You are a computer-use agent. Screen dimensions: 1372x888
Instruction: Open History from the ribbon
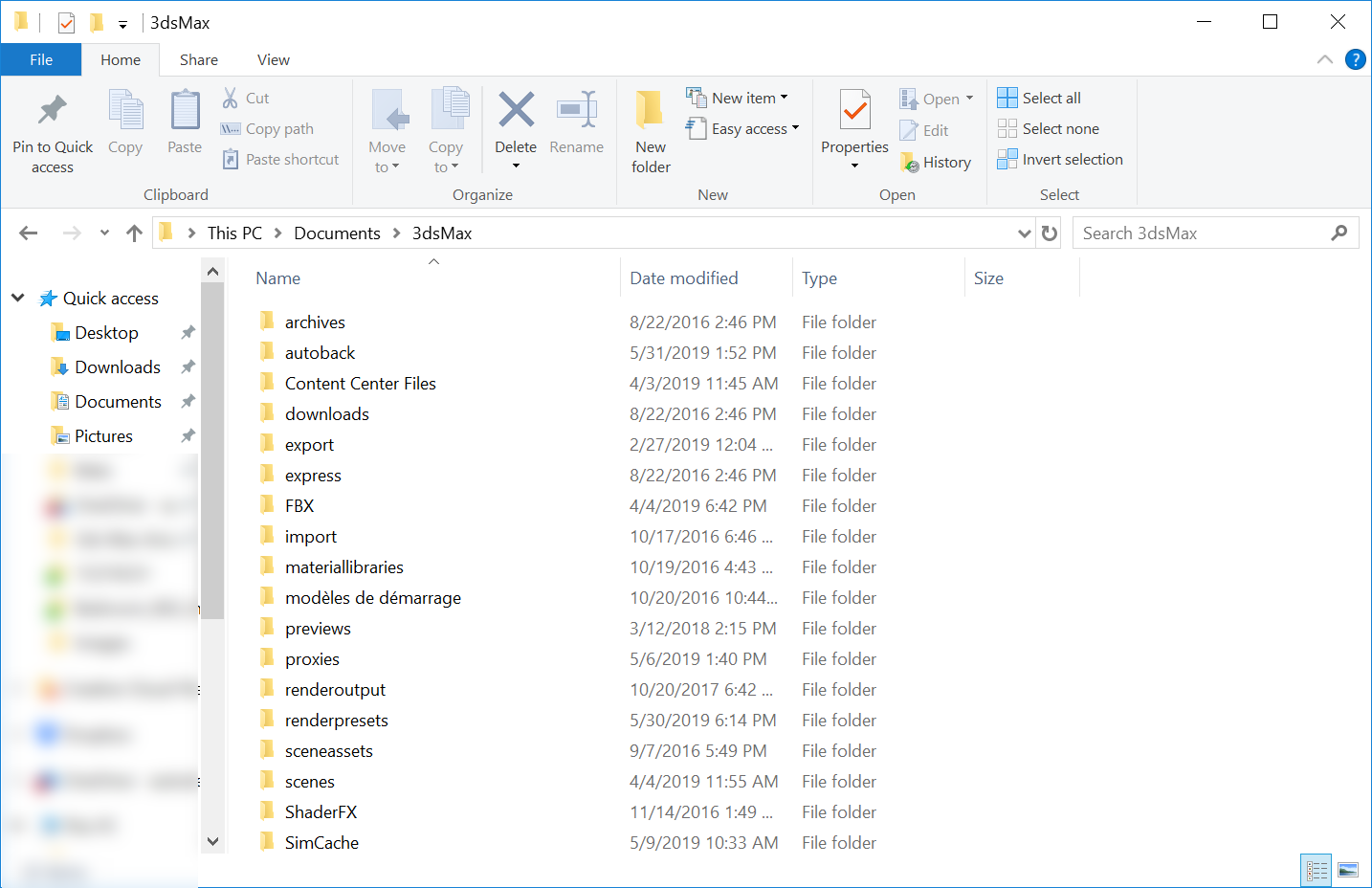click(x=936, y=163)
